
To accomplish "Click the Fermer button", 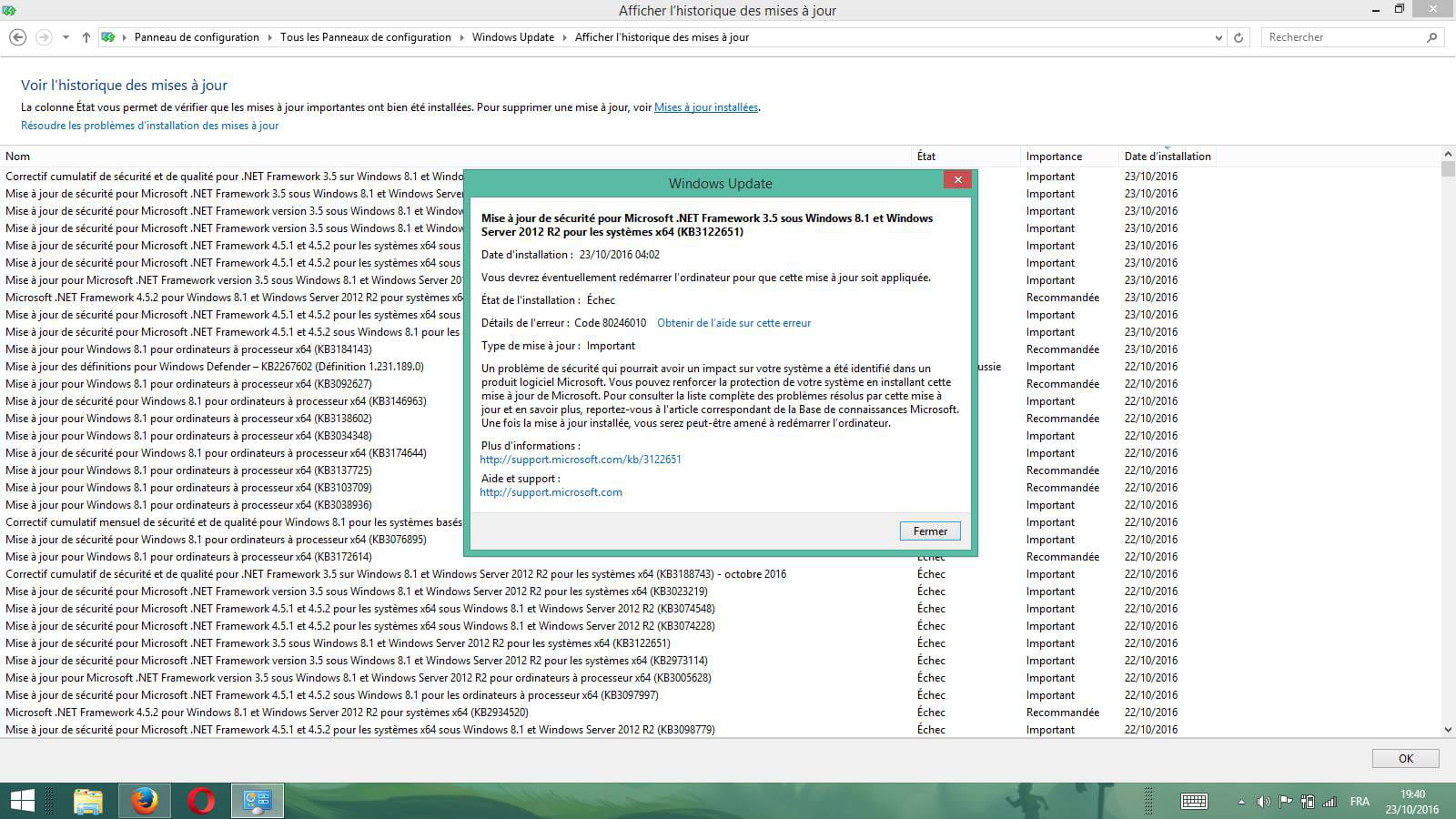I will click(930, 531).
